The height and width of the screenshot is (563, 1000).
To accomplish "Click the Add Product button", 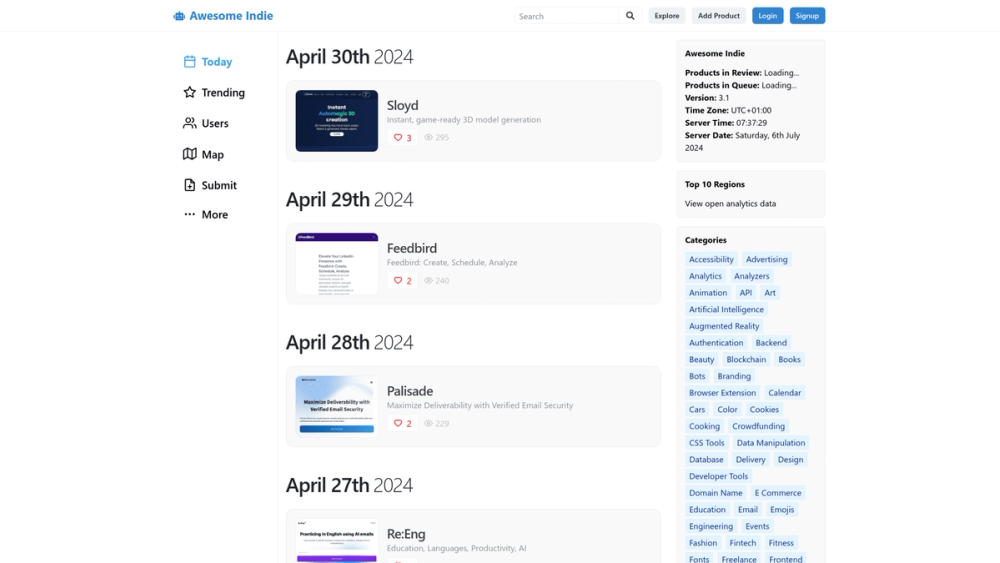I will point(718,16).
